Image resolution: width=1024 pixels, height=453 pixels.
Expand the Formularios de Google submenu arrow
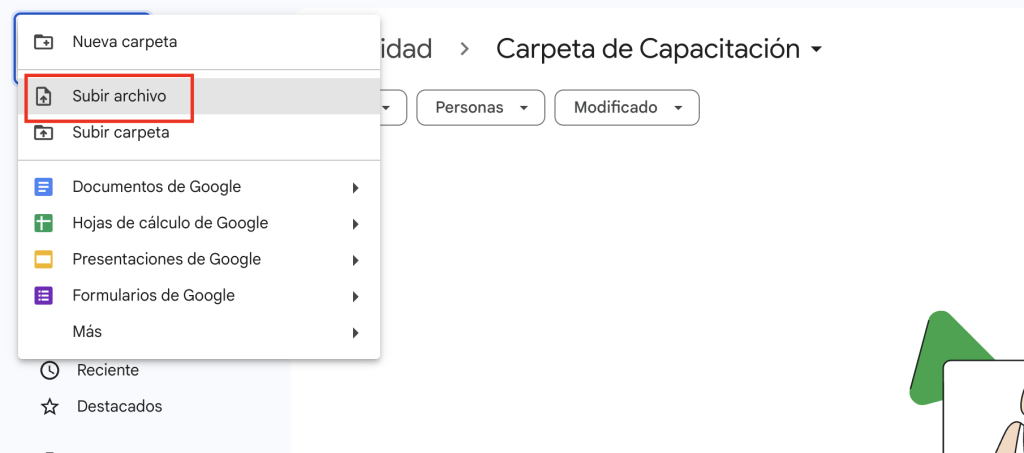pyautogui.click(x=355, y=296)
